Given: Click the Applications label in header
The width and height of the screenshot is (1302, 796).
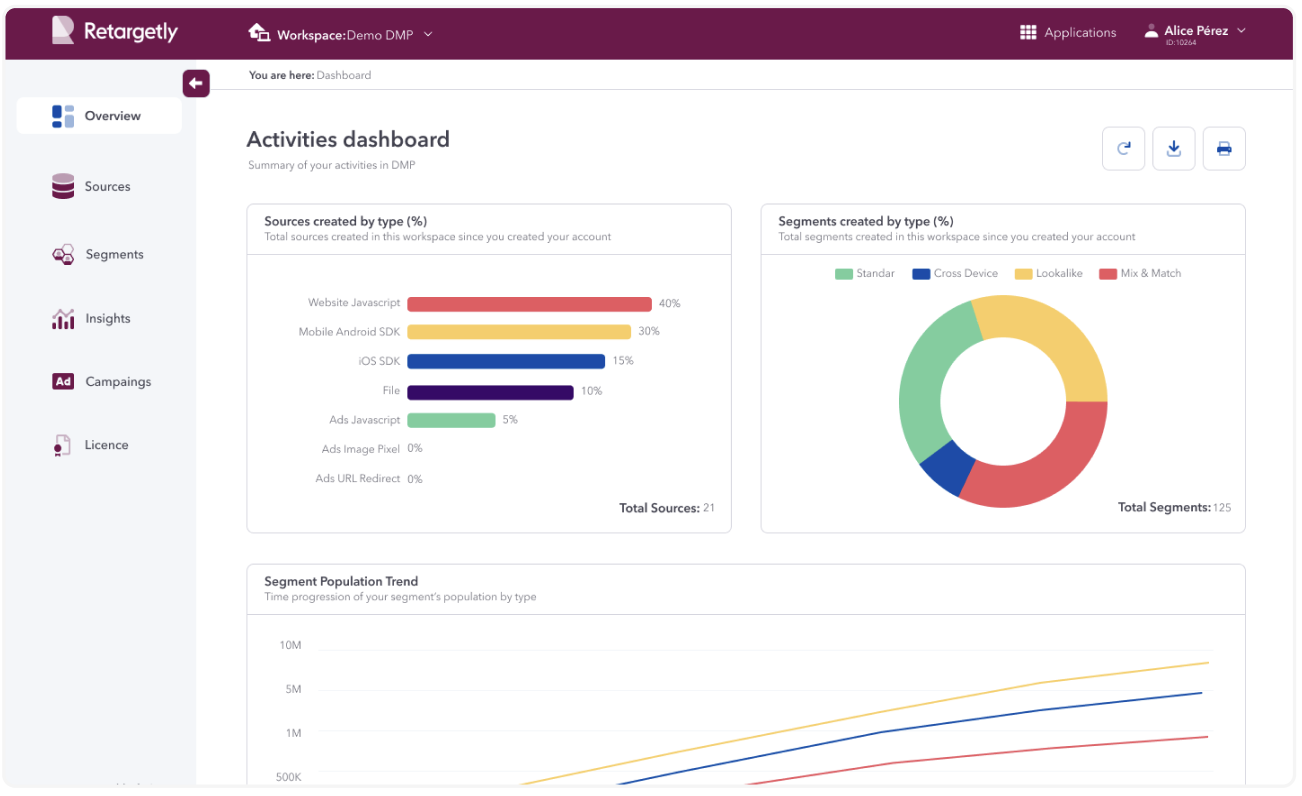Looking at the screenshot, I should point(1080,33).
